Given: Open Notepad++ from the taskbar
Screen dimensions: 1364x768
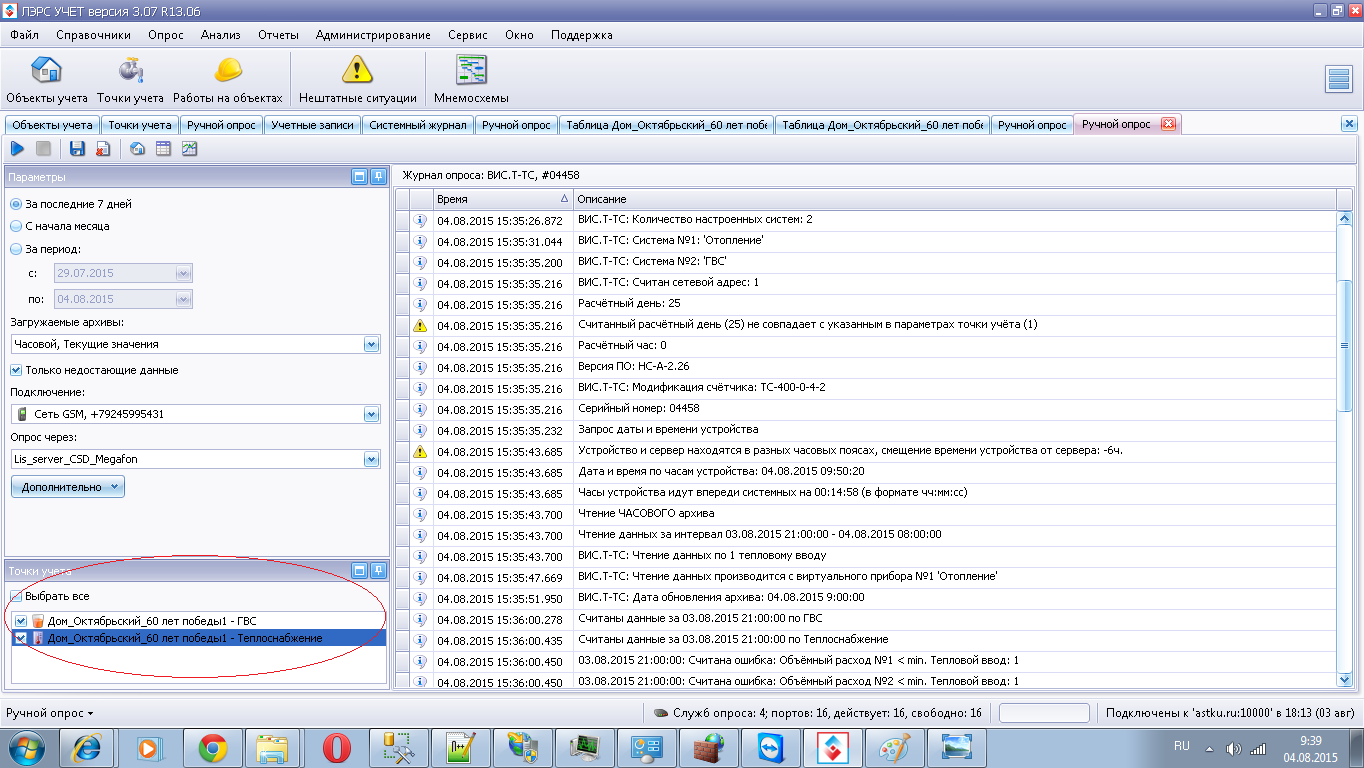Looking at the screenshot, I should tap(460, 747).
